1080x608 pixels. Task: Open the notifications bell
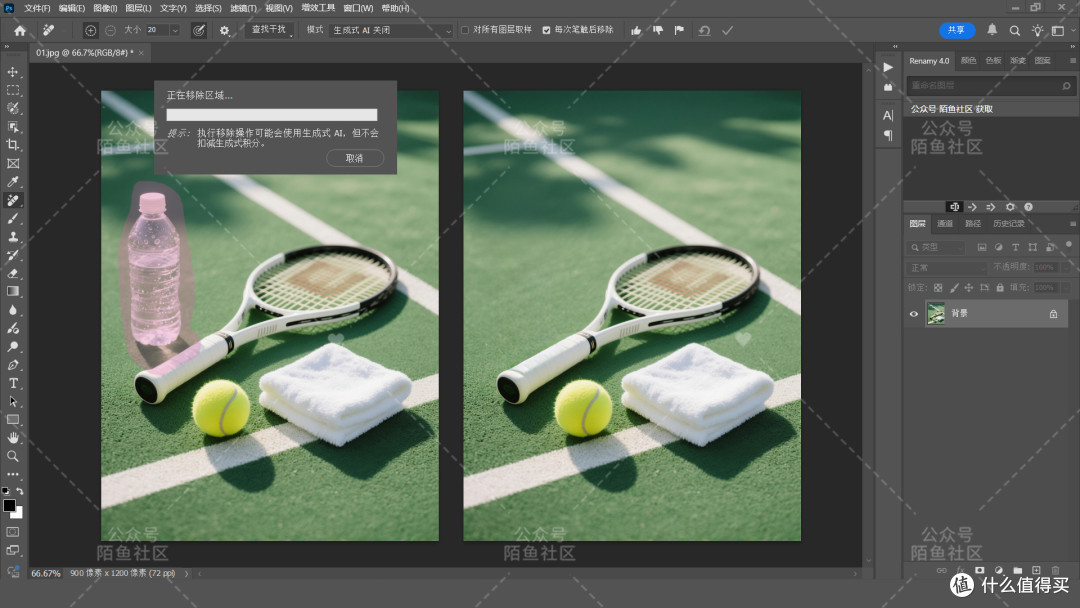992,30
